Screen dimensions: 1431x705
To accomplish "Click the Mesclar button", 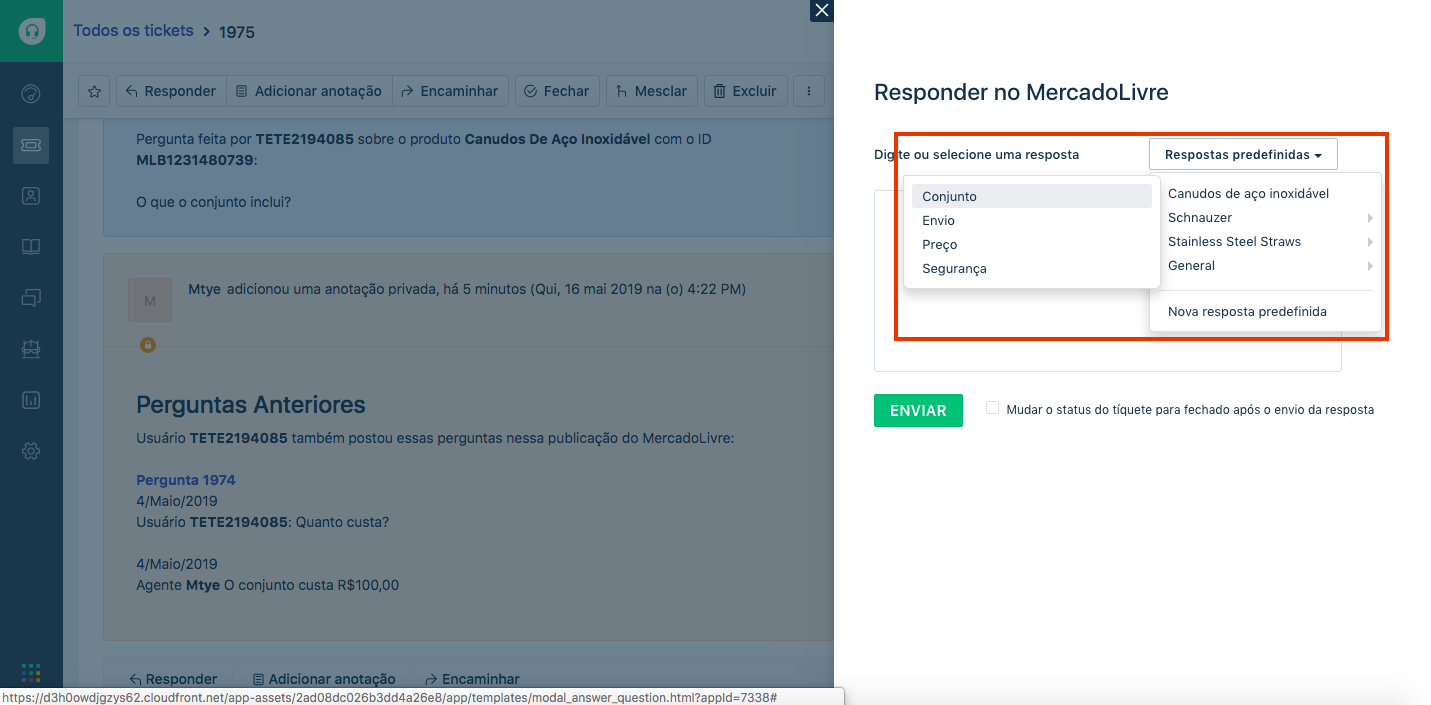I will click(651, 91).
